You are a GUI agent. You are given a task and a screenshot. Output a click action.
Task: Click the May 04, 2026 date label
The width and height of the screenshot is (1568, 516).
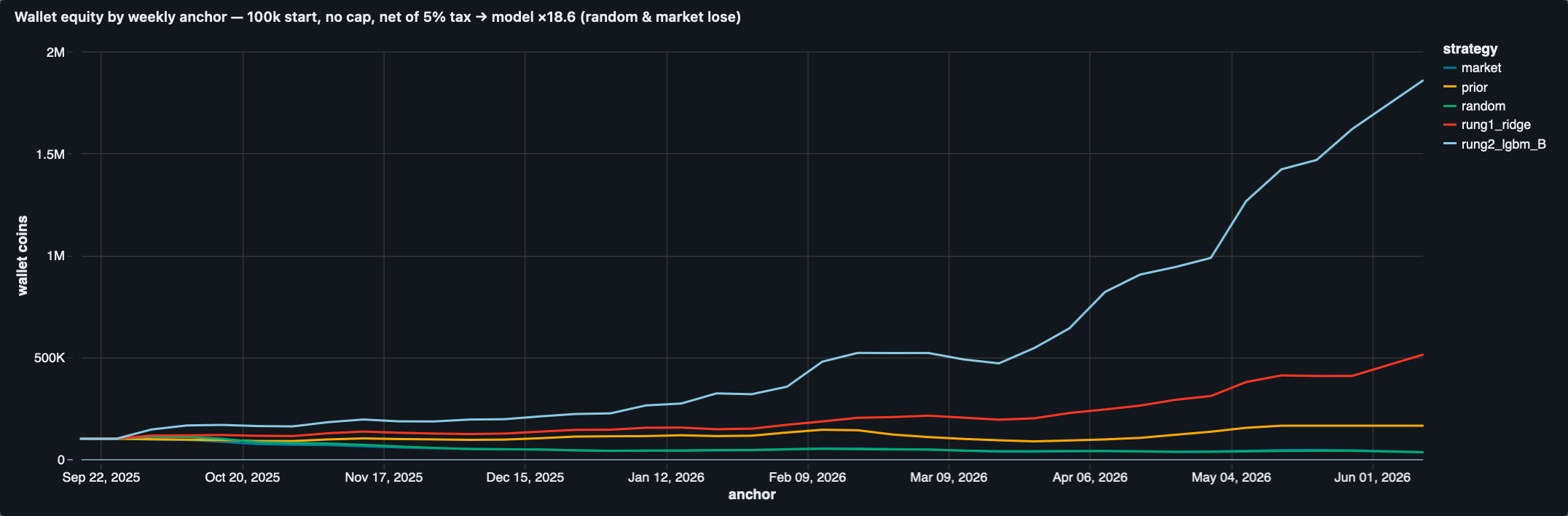click(x=1231, y=477)
